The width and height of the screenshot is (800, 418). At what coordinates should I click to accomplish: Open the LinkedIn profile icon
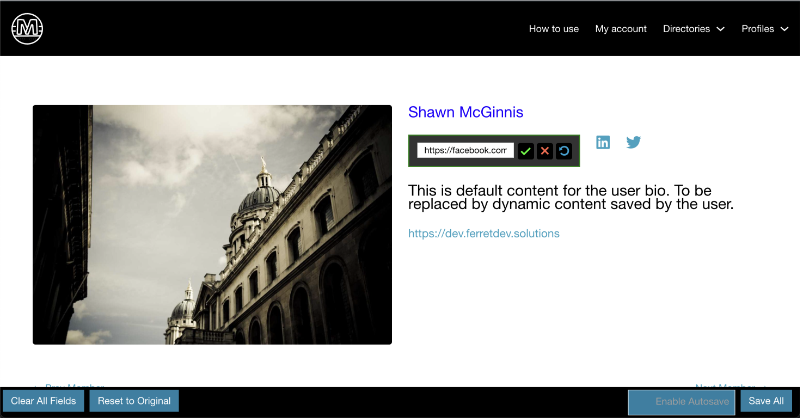tap(603, 142)
